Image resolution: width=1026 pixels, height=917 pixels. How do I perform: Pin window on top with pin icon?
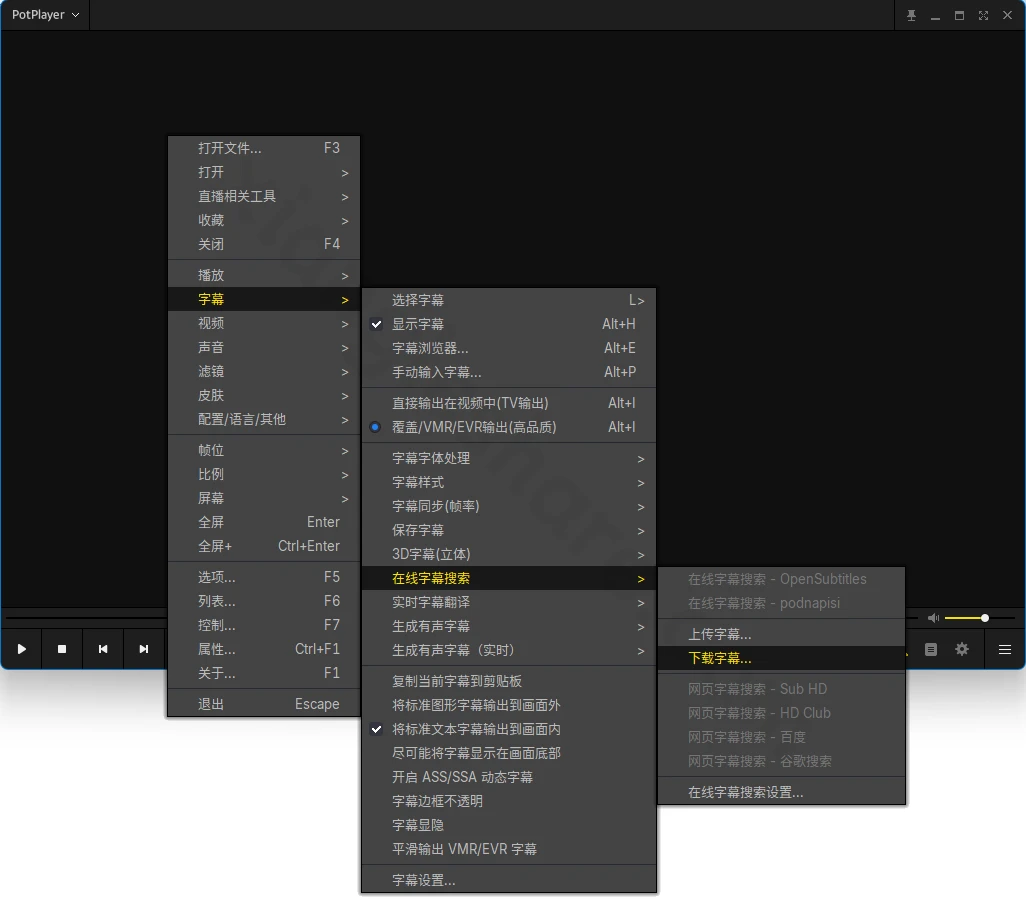coord(911,15)
